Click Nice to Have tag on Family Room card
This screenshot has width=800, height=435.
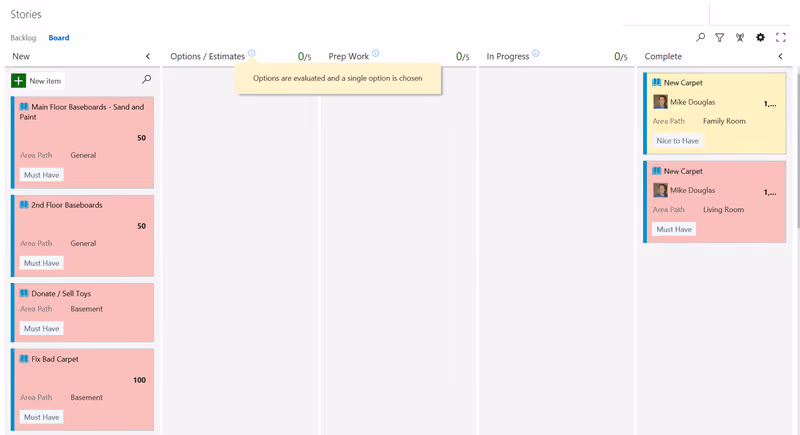[x=678, y=141]
